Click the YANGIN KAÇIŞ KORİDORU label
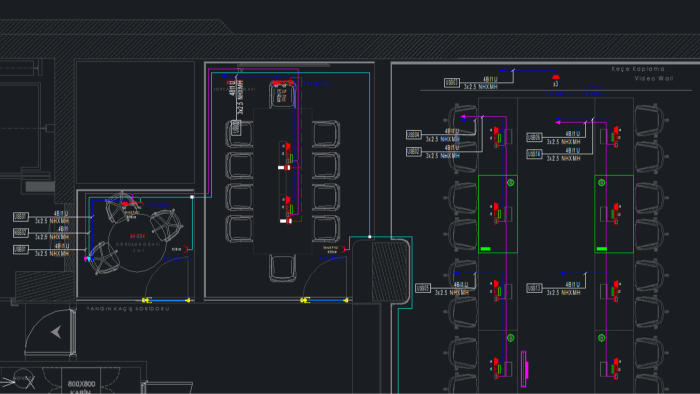The image size is (700, 394). (128, 309)
